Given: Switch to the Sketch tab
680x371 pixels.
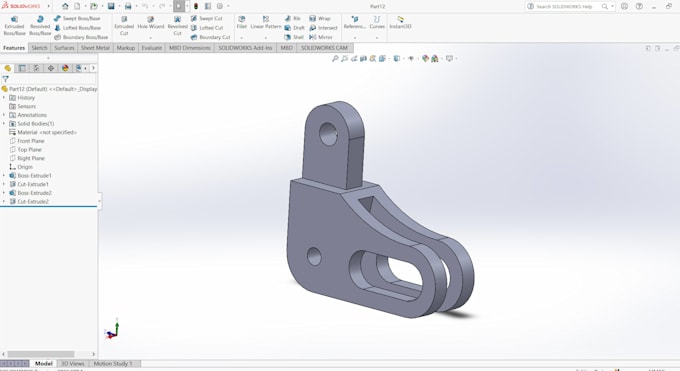Looking at the screenshot, I should (x=39, y=48).
